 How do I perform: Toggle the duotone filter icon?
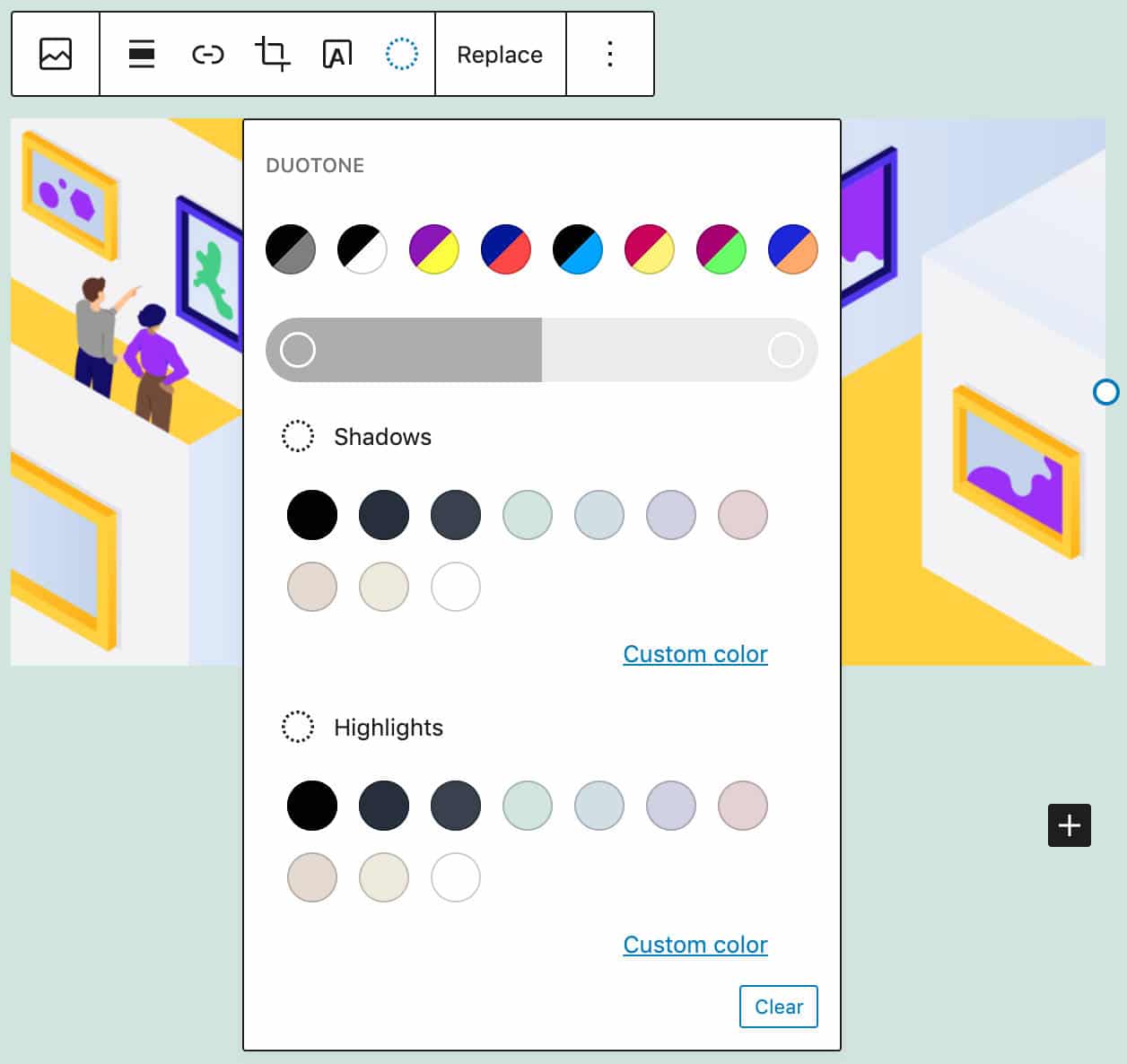401,54
